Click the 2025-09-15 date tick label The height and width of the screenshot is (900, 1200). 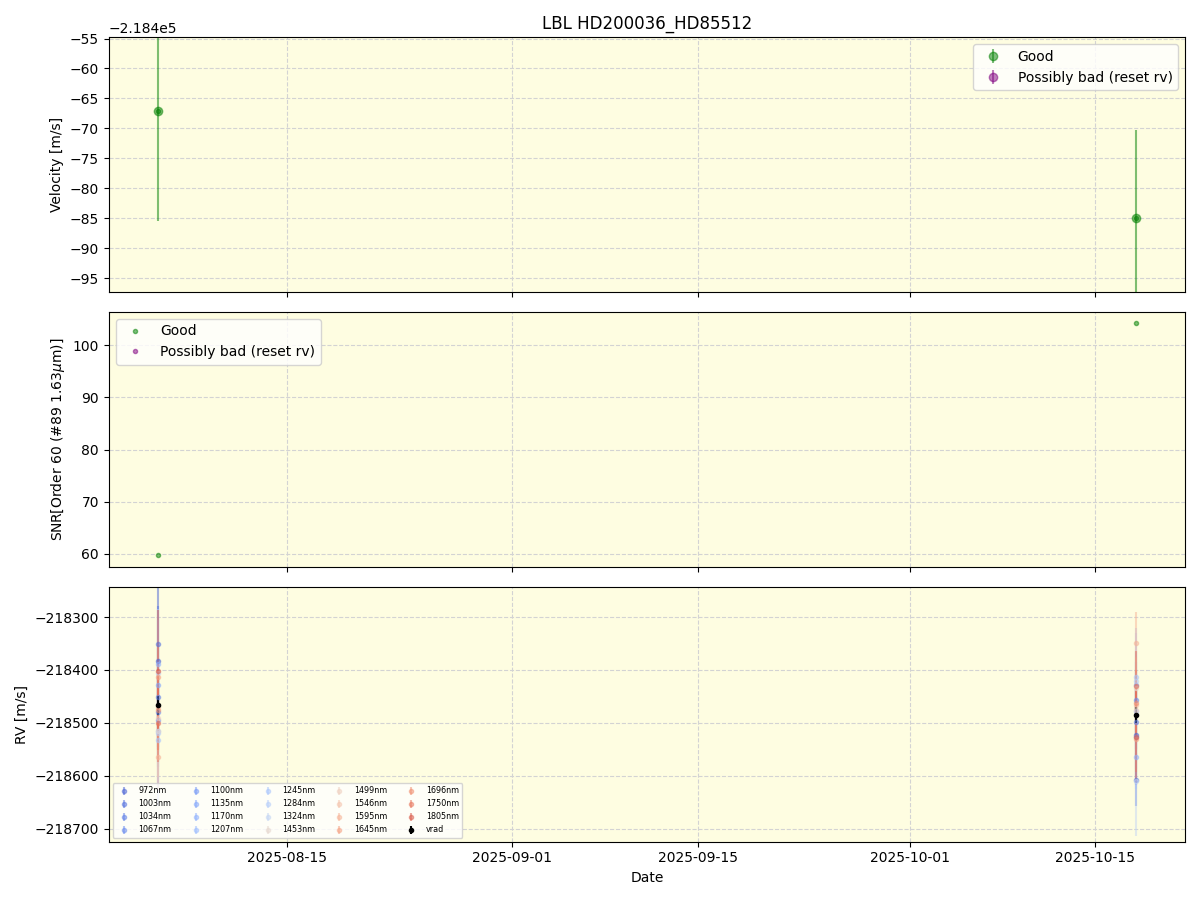coord(698,857)
